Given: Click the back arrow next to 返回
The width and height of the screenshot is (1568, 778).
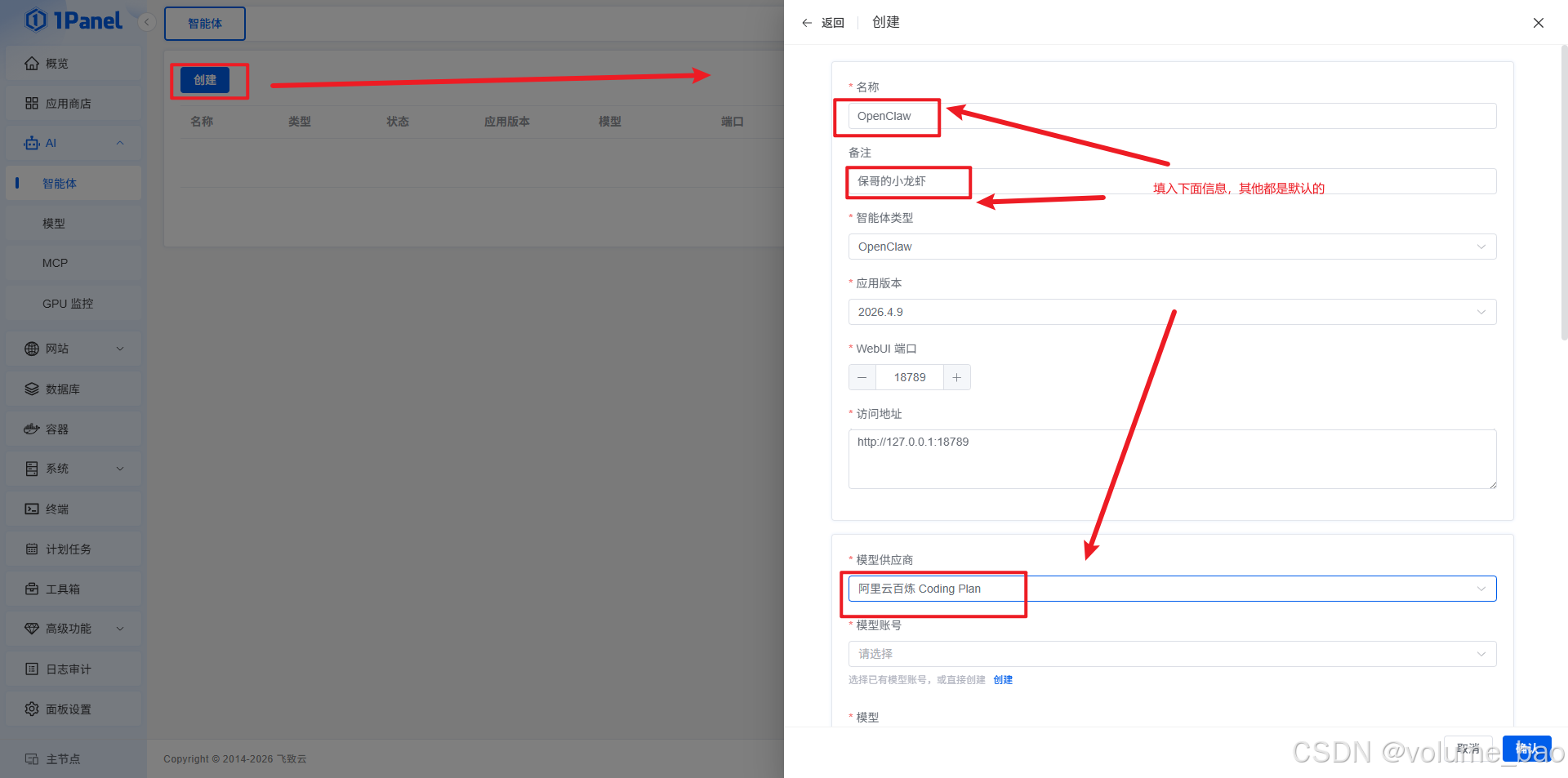Looking at the screenshot, I should (x=807, y=23).
